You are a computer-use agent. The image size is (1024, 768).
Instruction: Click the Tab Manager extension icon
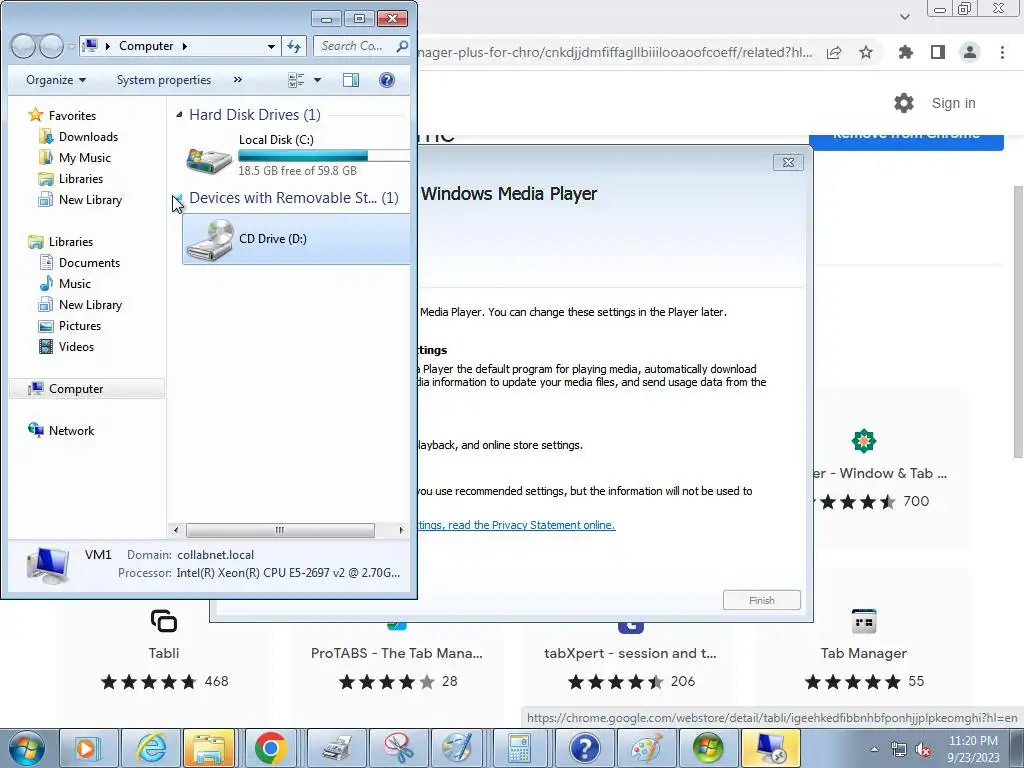(863, 620)
